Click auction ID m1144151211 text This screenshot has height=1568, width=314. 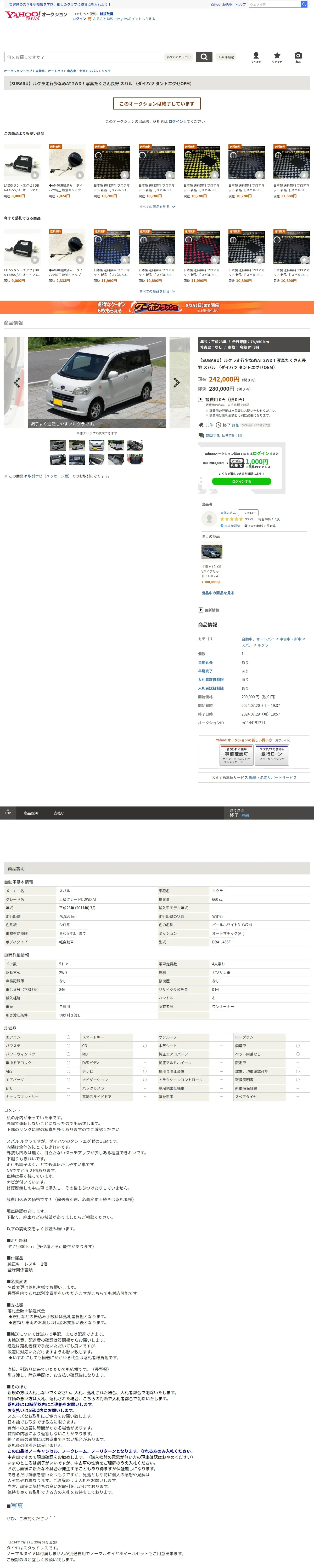point(253,723)
